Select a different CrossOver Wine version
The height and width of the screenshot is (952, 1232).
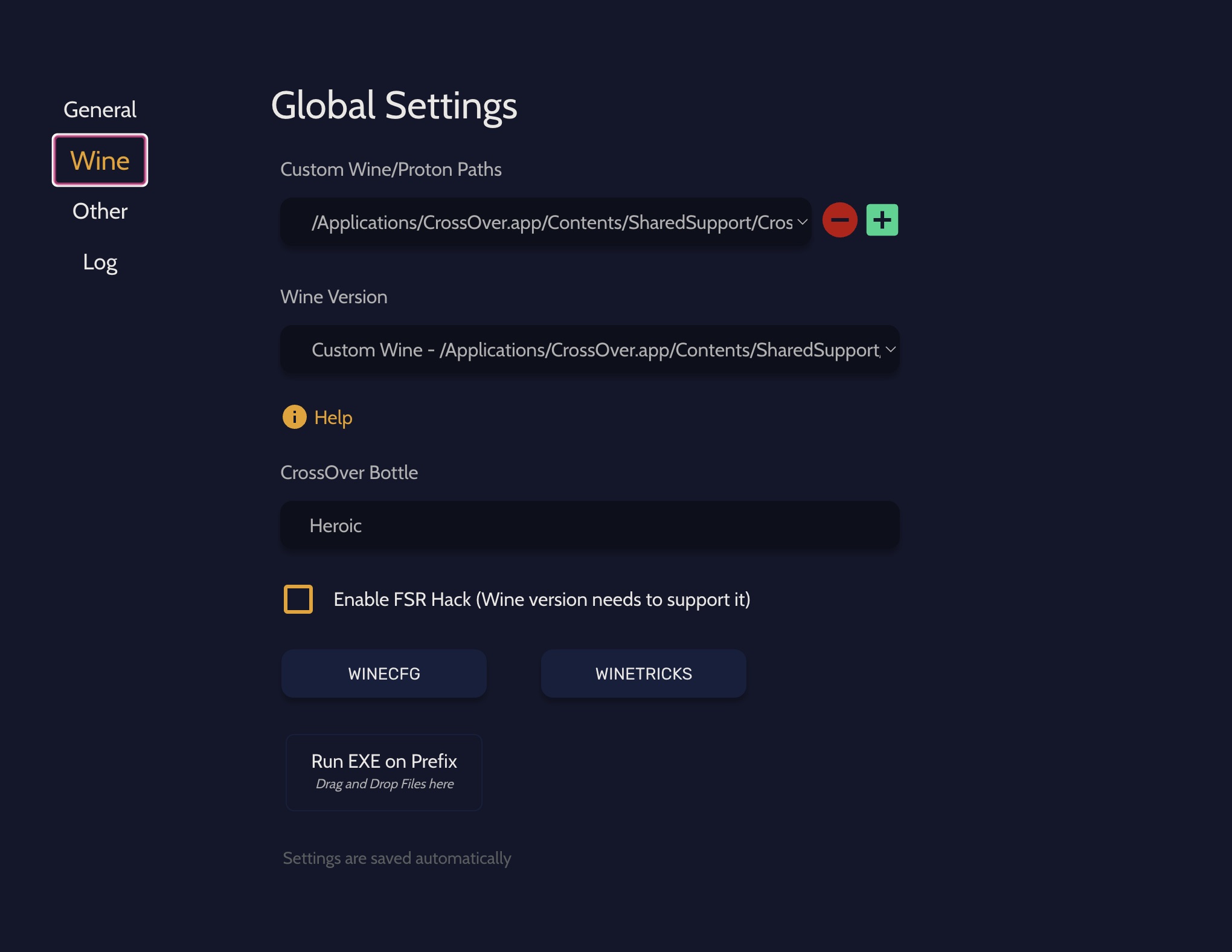click(x=589, y=350)
